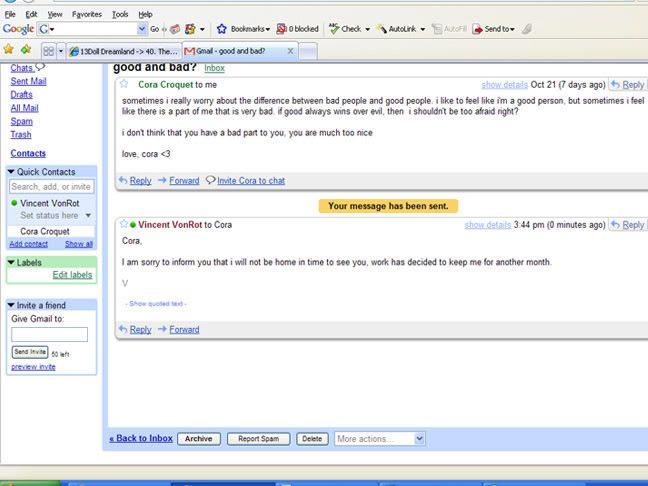Click the Give Gmail to email field

(x=49, y=334)
